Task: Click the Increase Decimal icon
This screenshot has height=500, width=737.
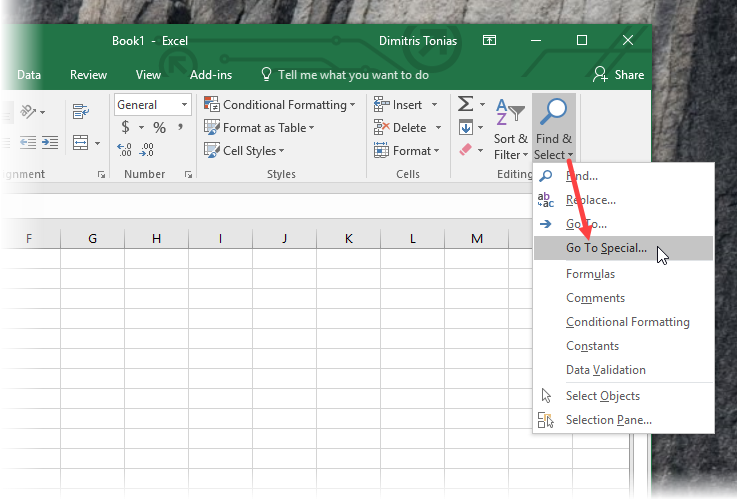Action: tap(125, 150)
